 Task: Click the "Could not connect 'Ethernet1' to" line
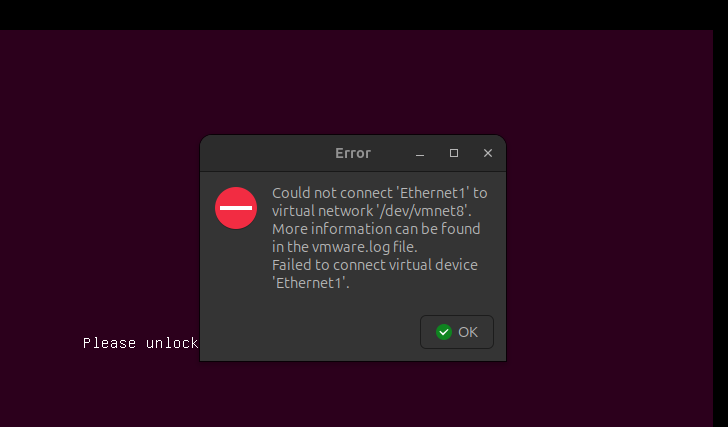[380, 193]
